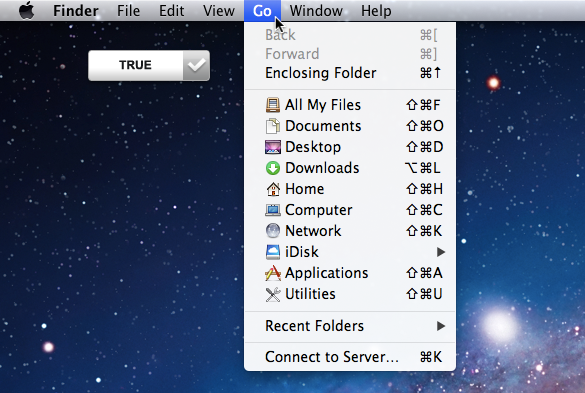
Task: Open the View menu
Action: pos(219,10)
